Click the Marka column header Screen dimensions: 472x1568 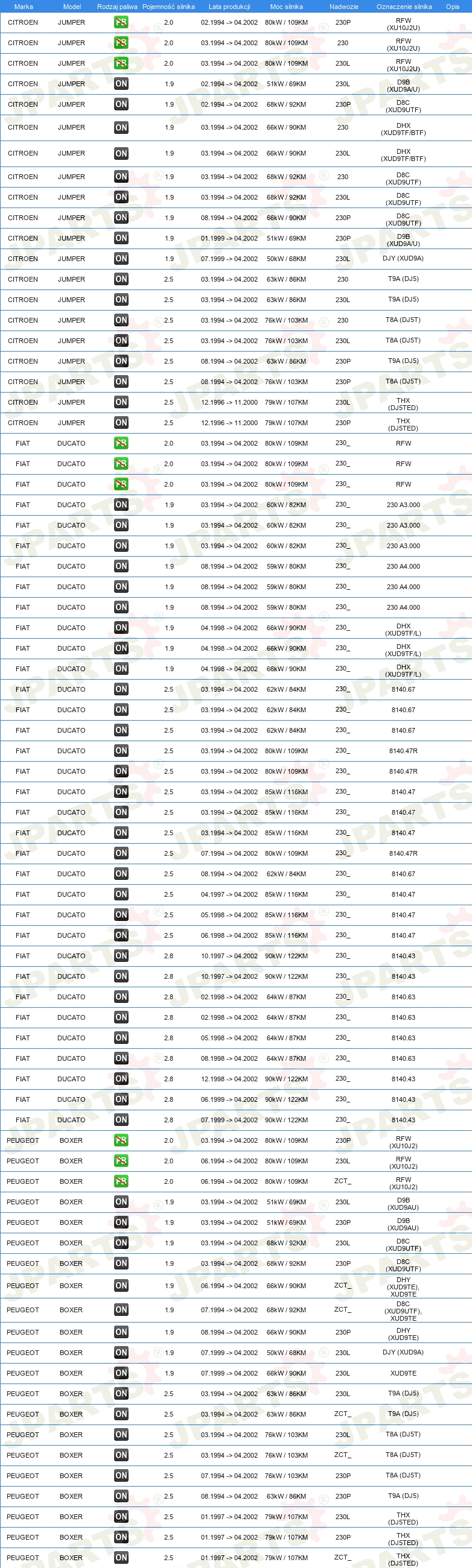click(x=24, y=7)
